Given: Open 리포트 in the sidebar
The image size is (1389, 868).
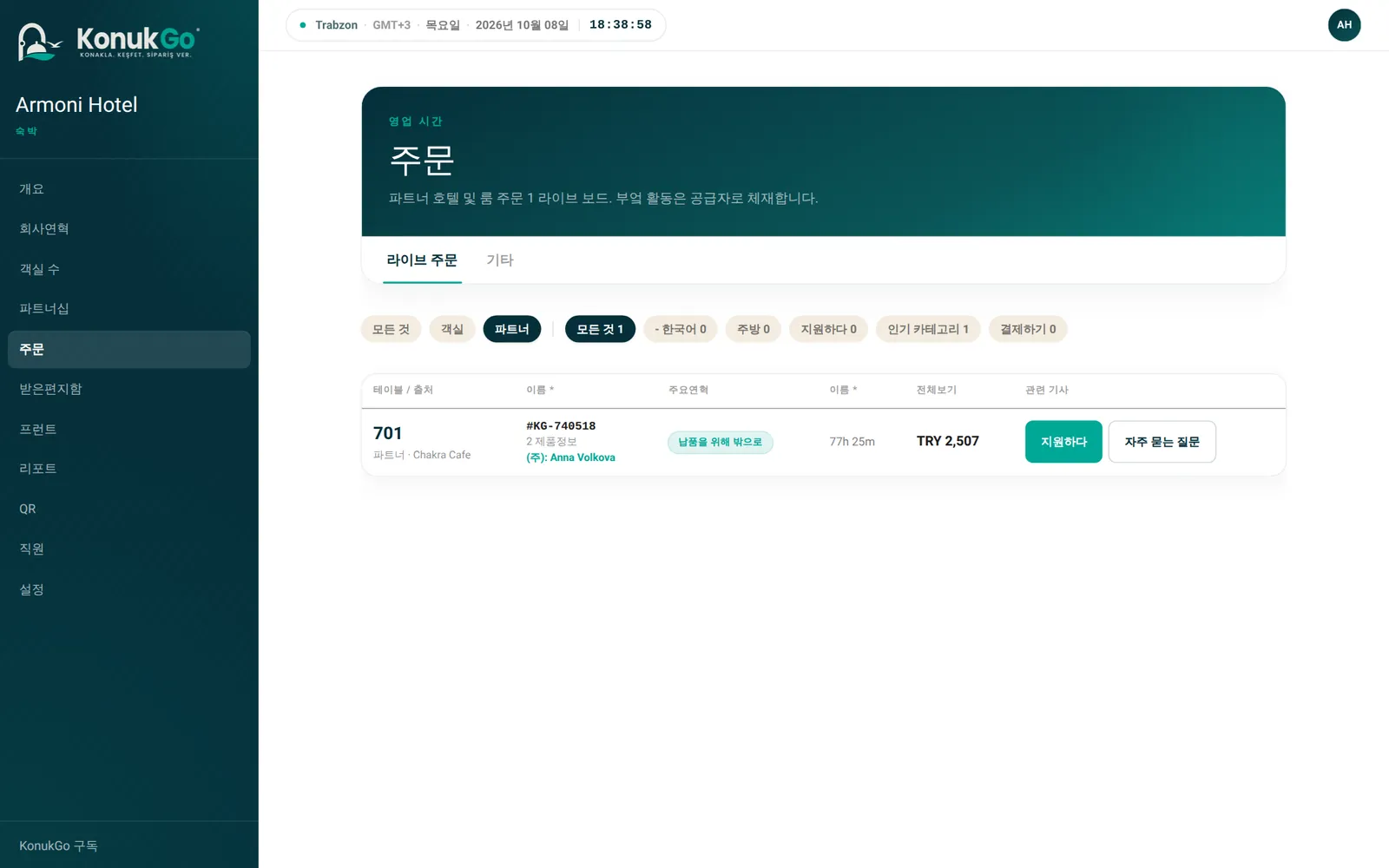Looking at the screenshot, I should pos(128,469).
